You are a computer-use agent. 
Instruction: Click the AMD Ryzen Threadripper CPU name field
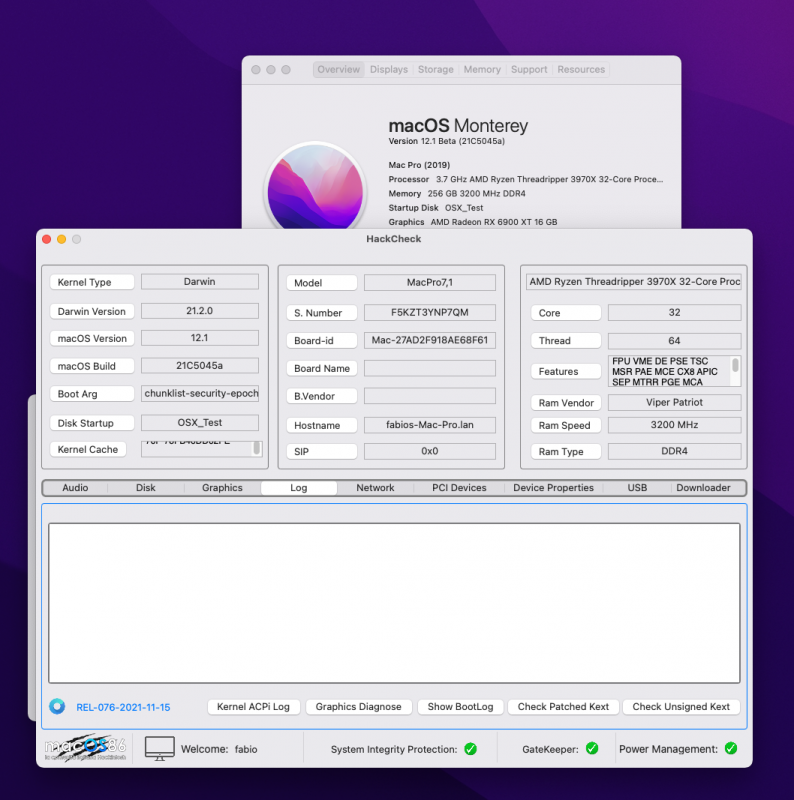(634, 282)
